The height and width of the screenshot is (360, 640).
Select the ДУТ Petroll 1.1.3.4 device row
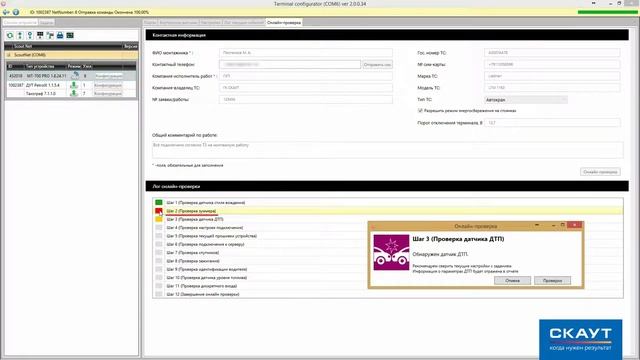pos(71,85)
